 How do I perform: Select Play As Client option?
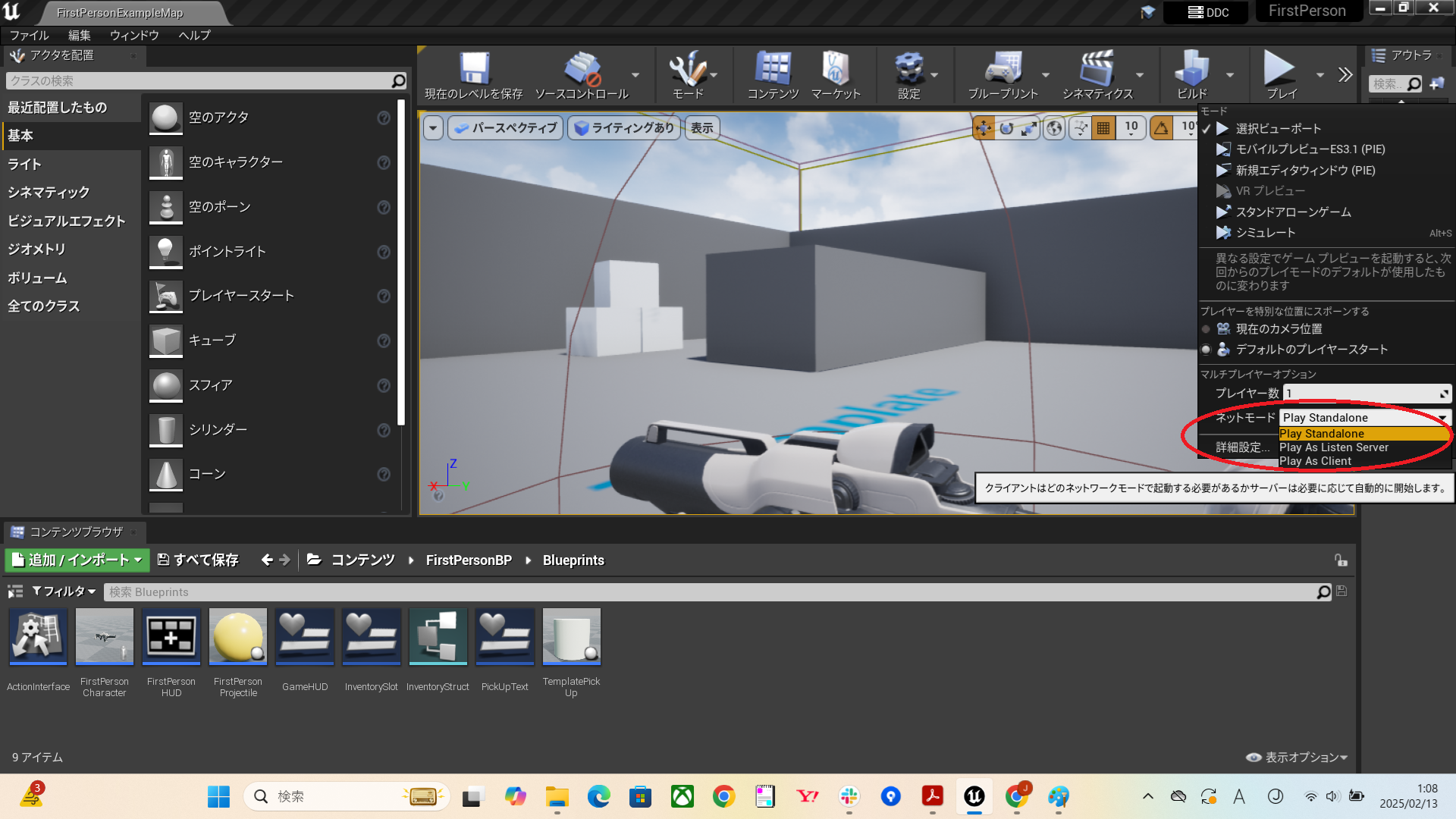click(1364, 461)
